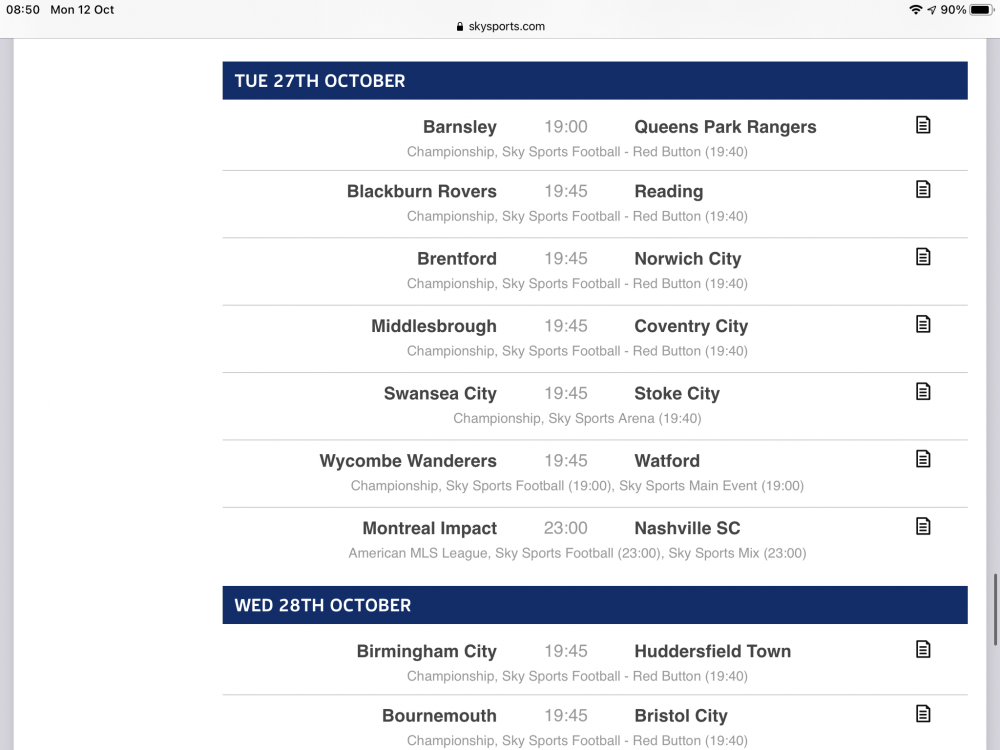Click document icon next to Wycombe v Watford
The height and width of the screenshot is (750, 1000).
pyautogui.click(x=923, y=459)
